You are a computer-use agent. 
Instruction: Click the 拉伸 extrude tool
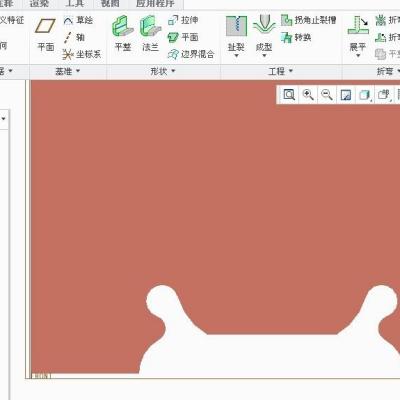tap(183, 20)
